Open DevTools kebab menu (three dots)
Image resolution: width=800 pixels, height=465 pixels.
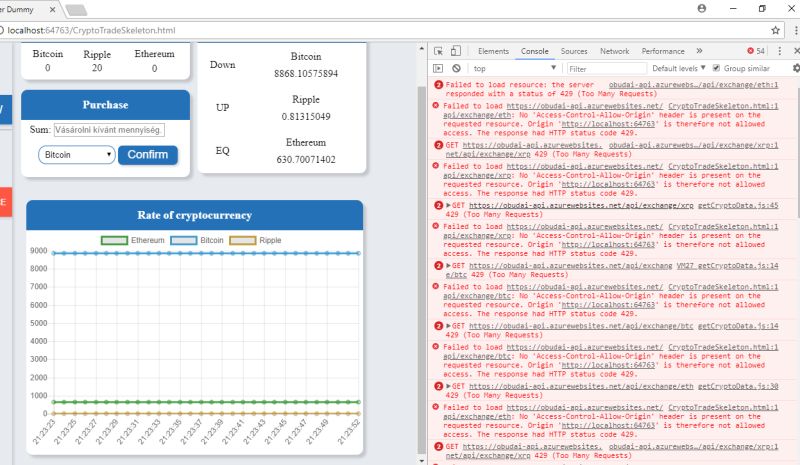[x=780, y=51]
